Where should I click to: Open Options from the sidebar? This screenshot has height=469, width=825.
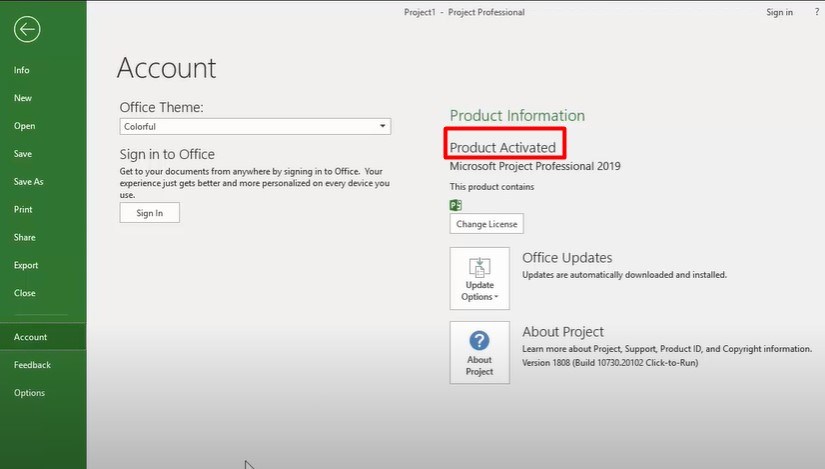tap(29, 393)
